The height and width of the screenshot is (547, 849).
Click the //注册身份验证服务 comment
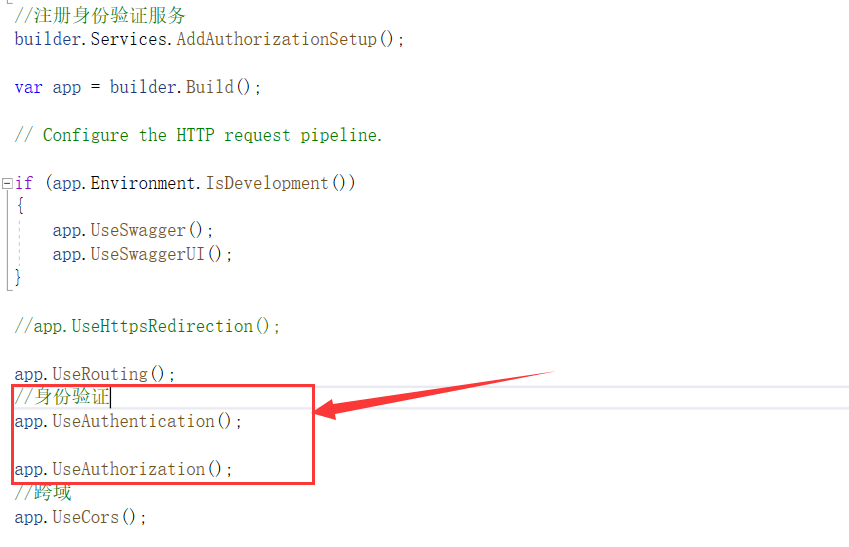point(100,15)
